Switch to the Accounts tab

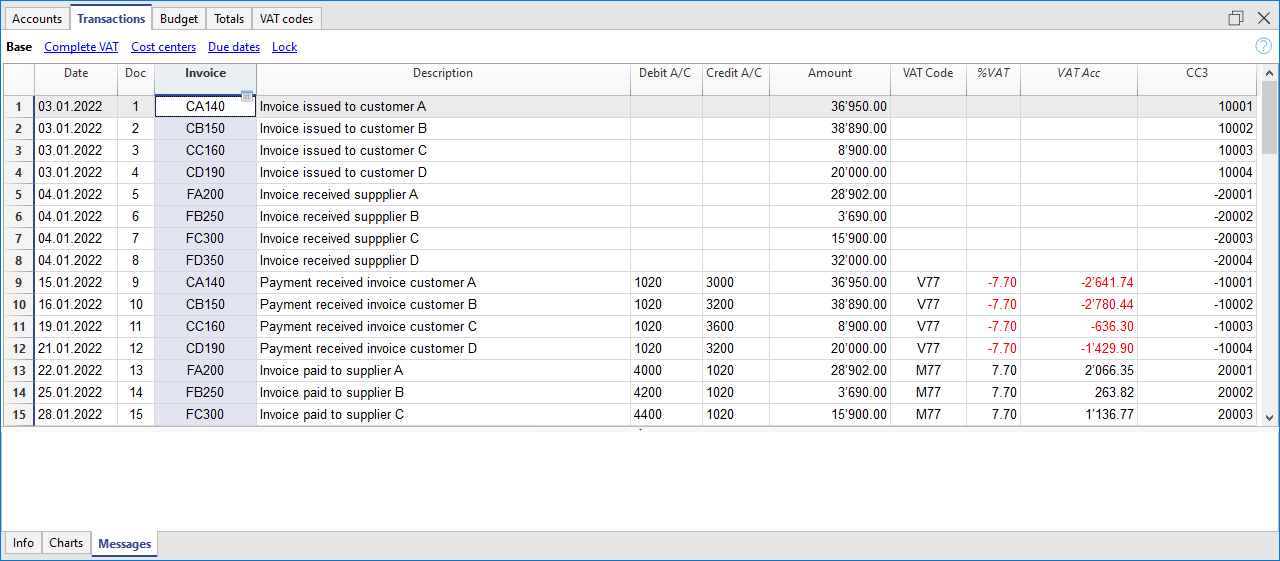(37, 19)
